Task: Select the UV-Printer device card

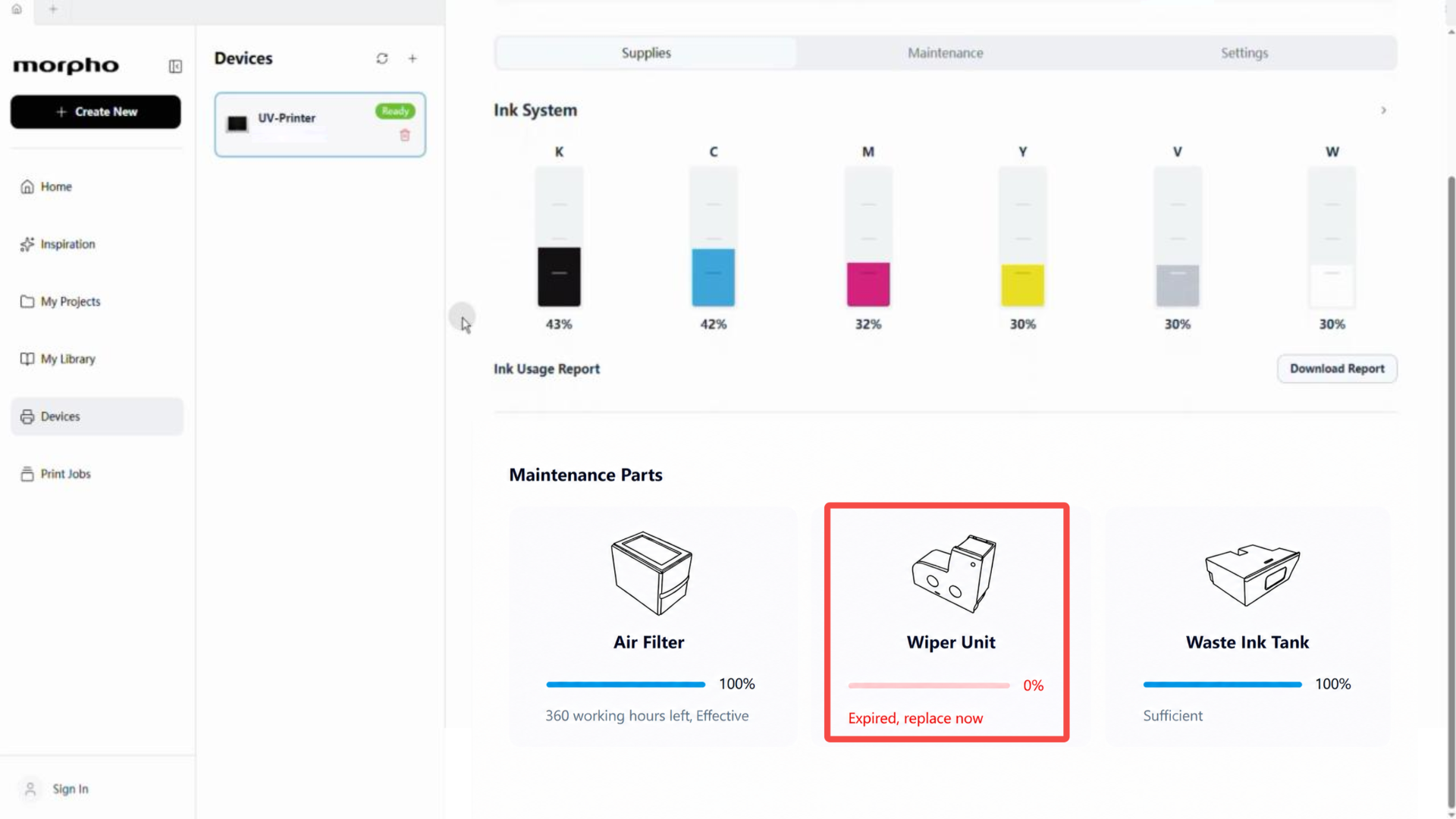Action: [320, 125]
